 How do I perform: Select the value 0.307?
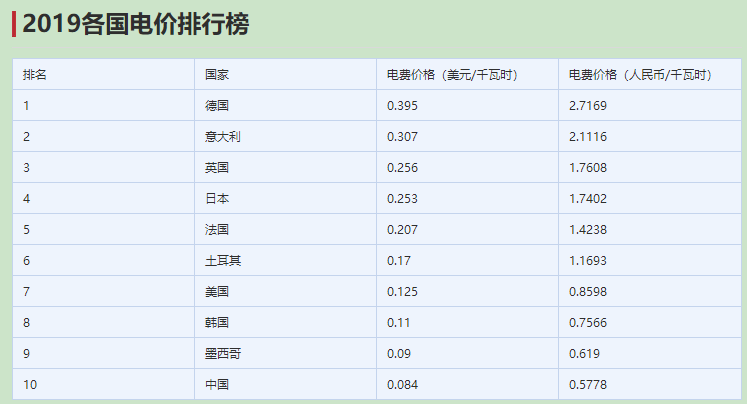[x=402, y=137]
